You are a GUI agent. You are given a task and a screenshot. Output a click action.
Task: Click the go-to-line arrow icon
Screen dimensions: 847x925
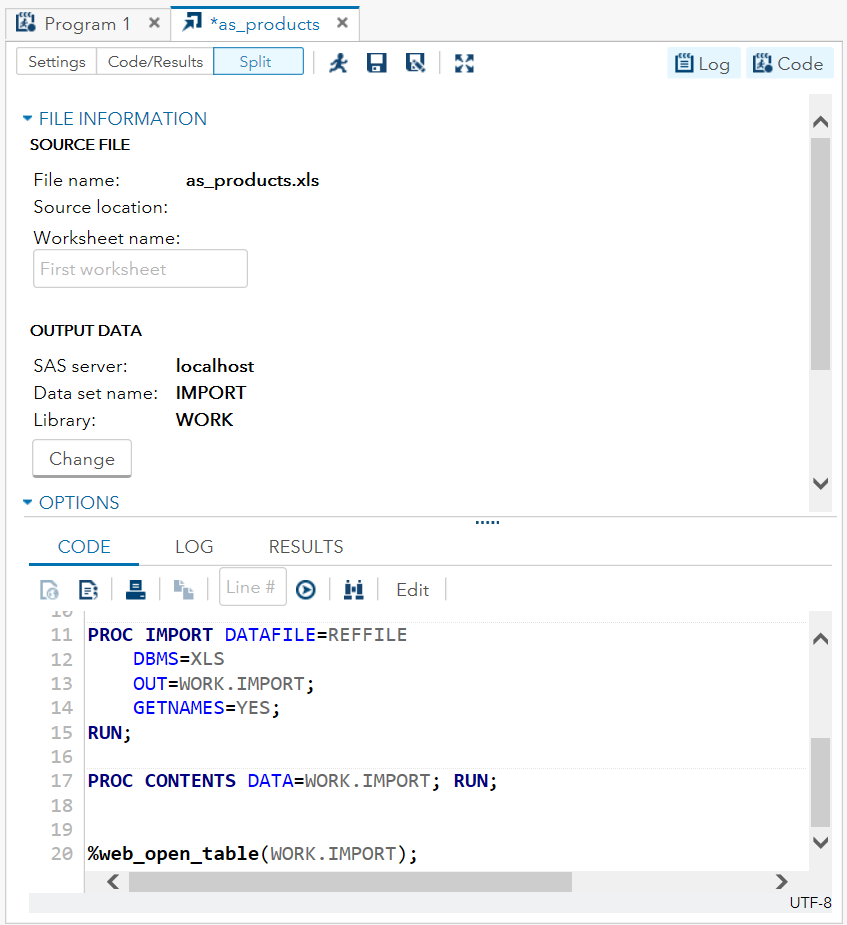tap(306, 590)
